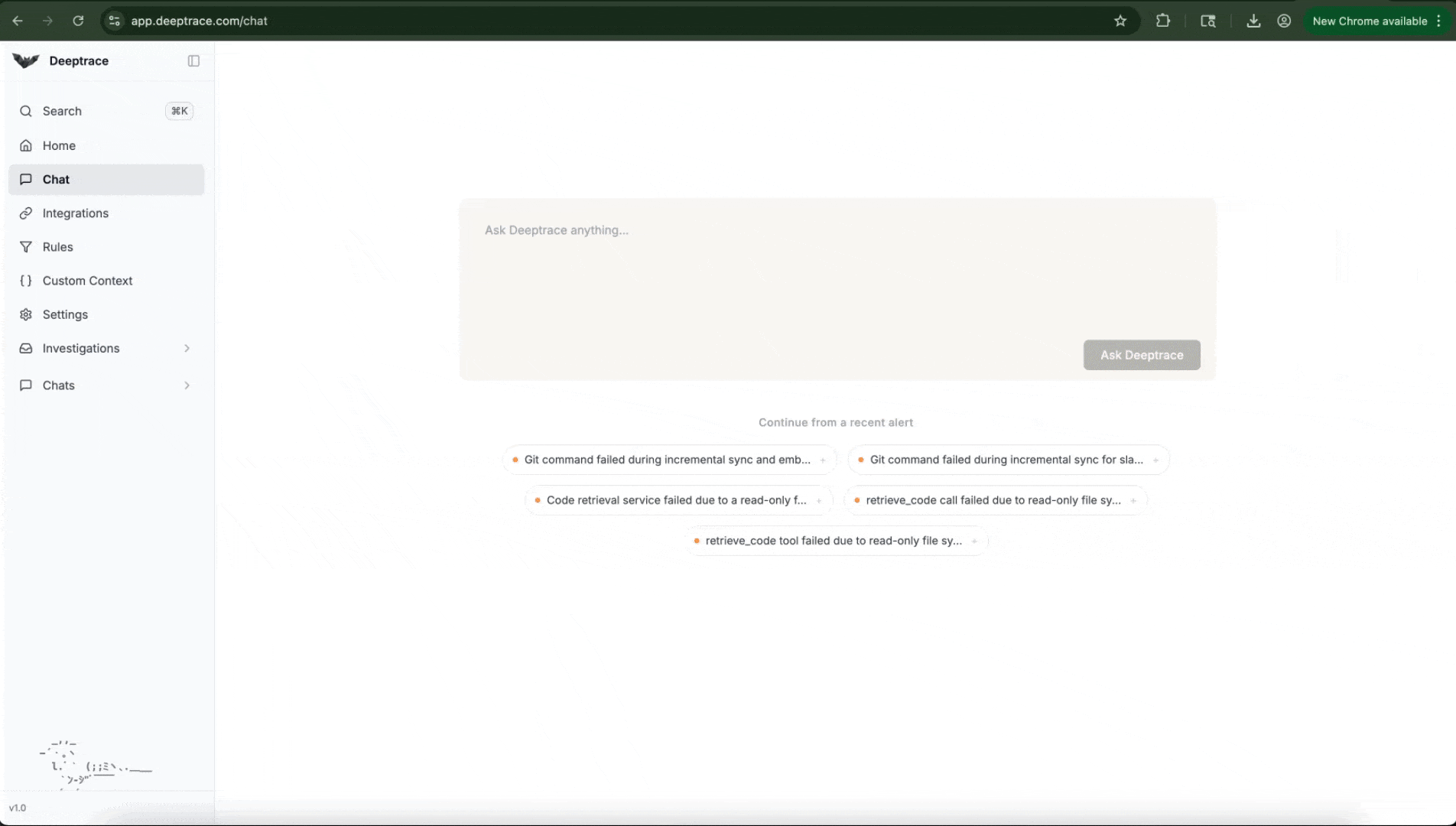Click the Deeptrace bird logo

pyautogui.click(x=25, y=60)
